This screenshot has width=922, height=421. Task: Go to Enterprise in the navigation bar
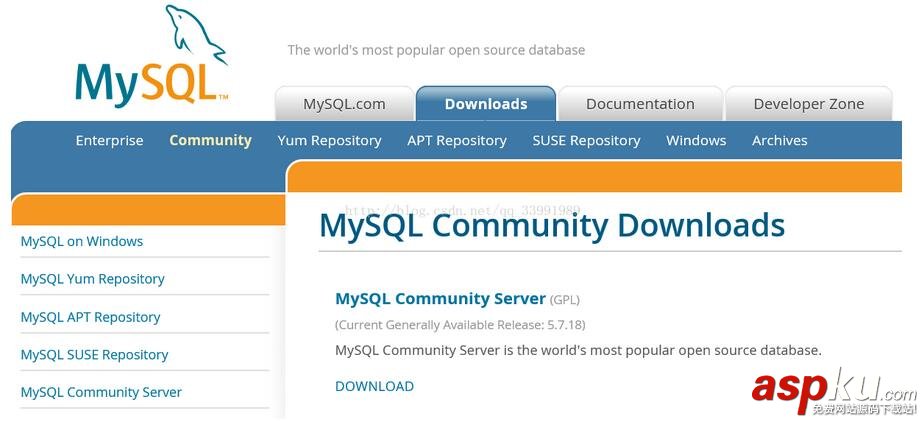click(x=109, y=141)
